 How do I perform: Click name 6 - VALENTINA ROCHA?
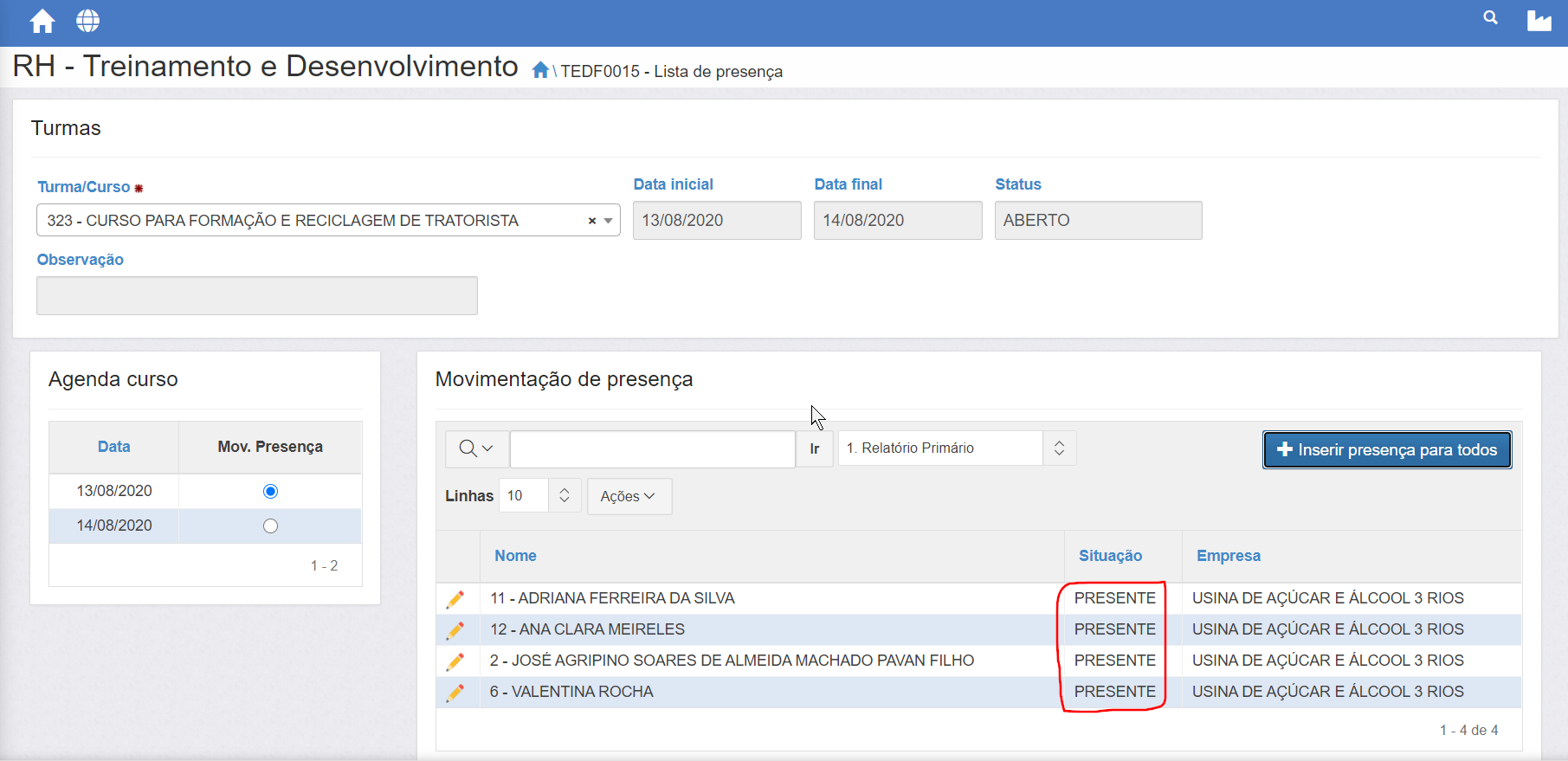tap(571, 692)
